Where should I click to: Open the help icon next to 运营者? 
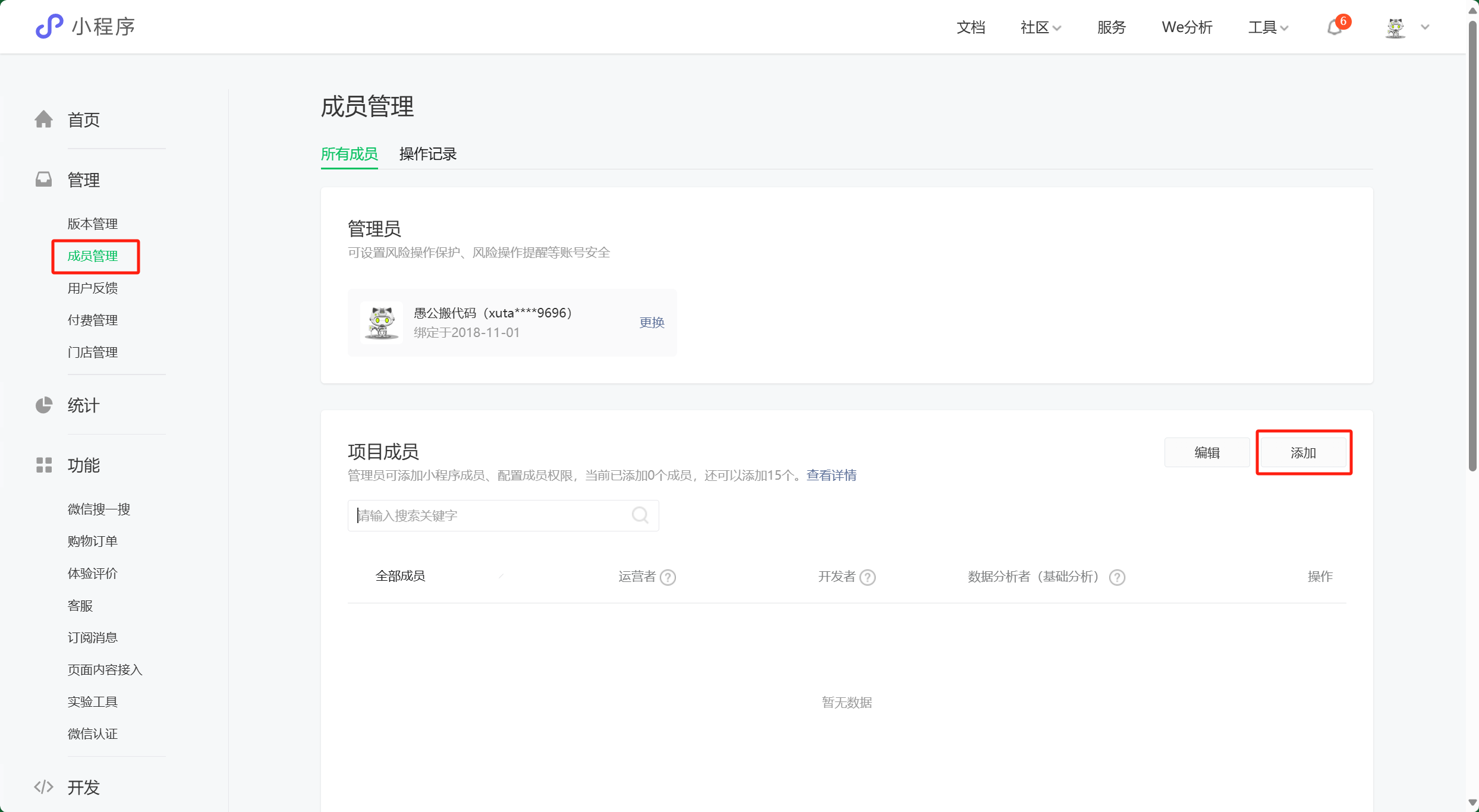pos(669,577)
